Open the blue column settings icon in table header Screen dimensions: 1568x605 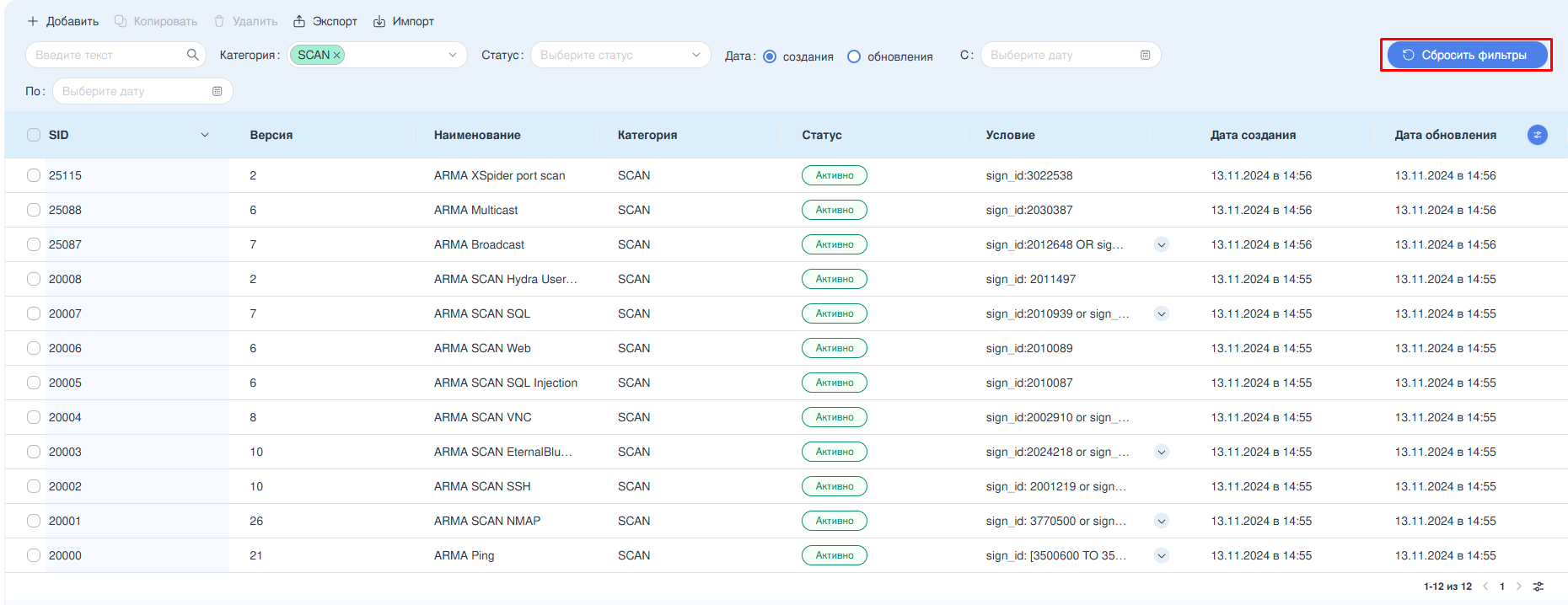(x=1537, y=135)
